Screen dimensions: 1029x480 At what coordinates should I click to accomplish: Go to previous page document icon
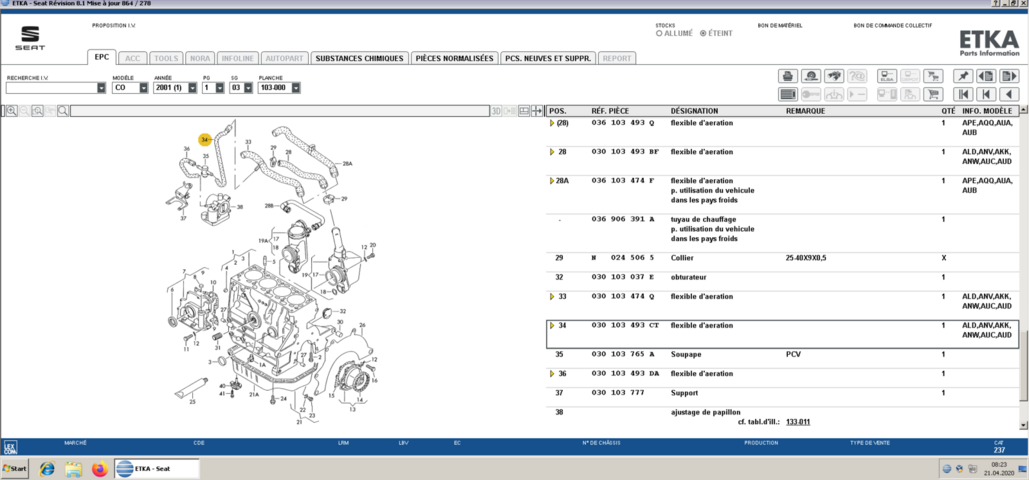(x=986, y=76)
